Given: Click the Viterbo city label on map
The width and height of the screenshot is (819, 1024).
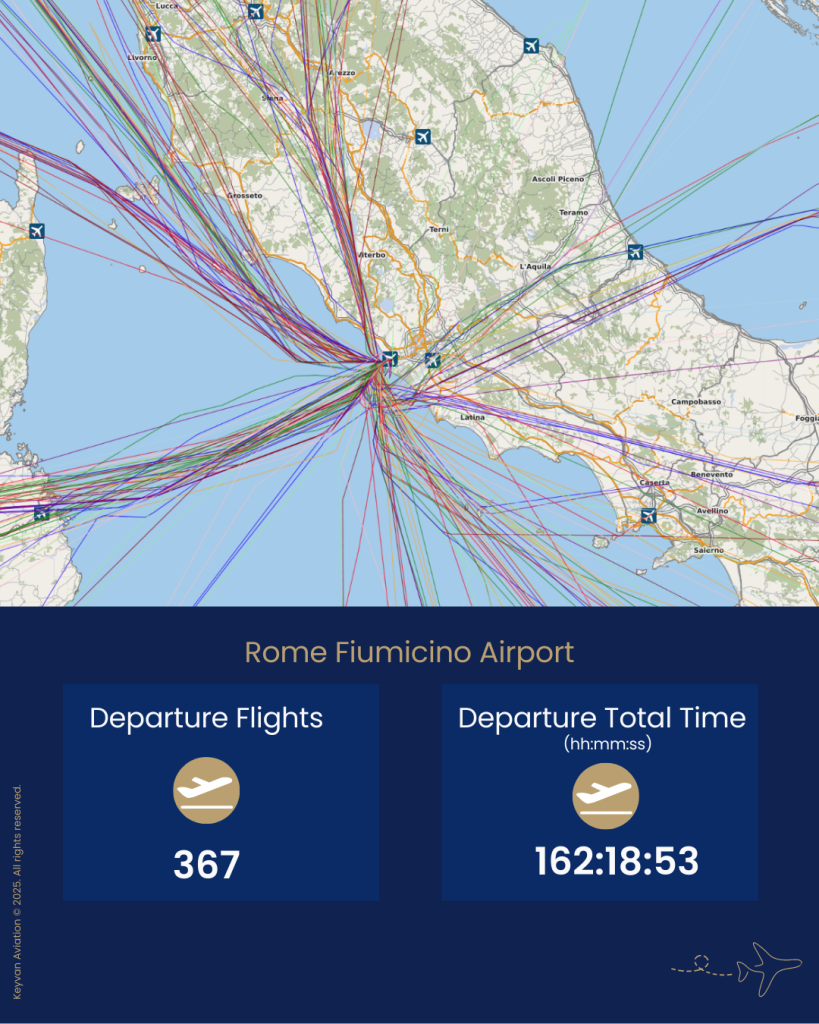Looking at the screenshot, I should (370, 256).
